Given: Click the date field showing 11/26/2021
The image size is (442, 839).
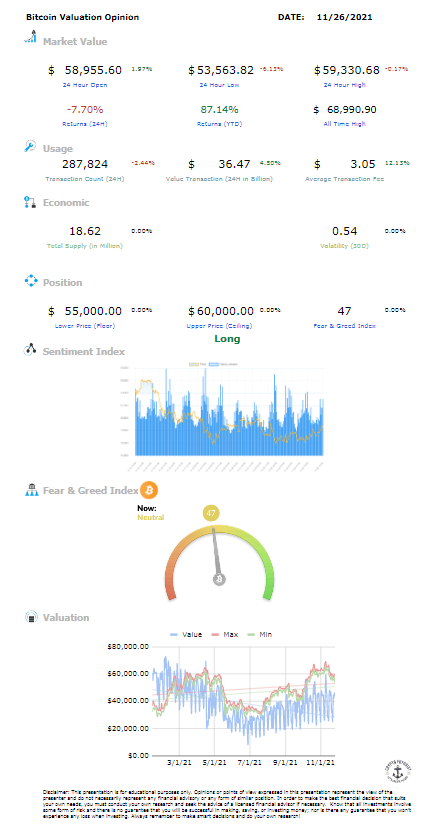Looking at the screenshot, I should [344, 17].
